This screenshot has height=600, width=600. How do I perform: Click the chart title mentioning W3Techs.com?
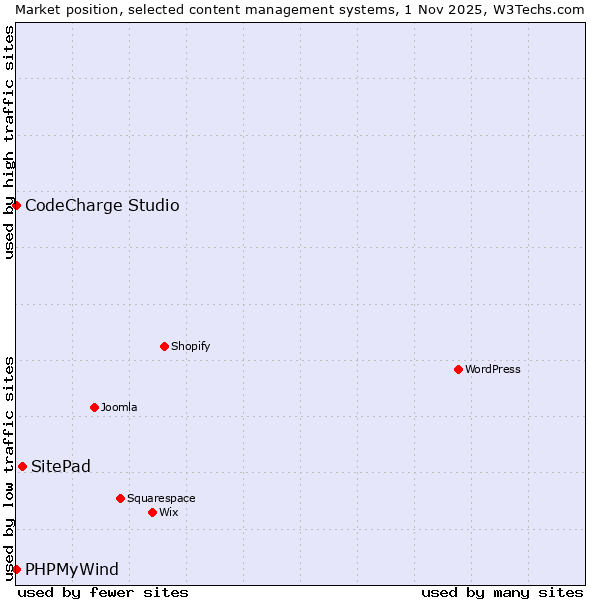pos(299,9)
